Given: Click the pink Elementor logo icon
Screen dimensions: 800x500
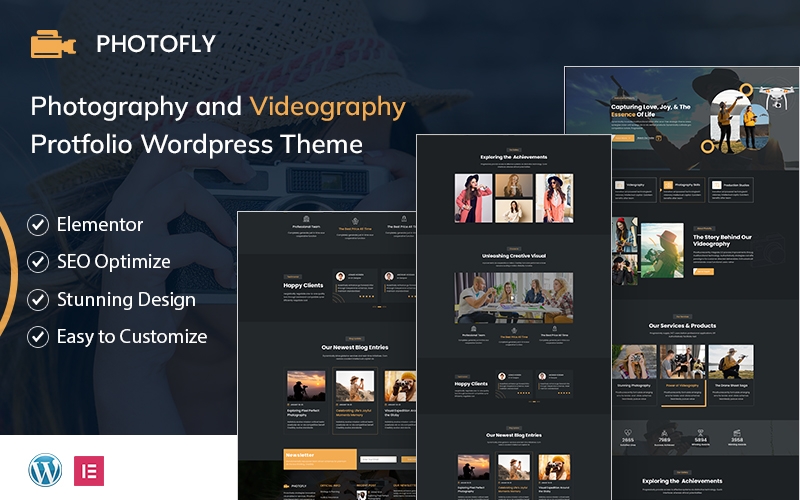Looking at the screenshot, I should 89,470.
